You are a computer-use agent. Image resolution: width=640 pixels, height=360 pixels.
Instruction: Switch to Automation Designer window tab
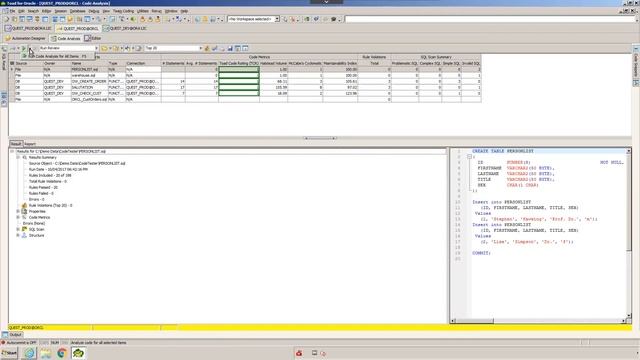pos(25,38)
